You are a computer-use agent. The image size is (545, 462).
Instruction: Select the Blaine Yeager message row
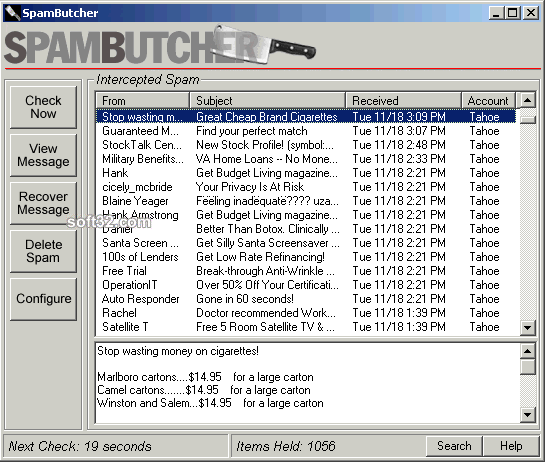[306, 201]
